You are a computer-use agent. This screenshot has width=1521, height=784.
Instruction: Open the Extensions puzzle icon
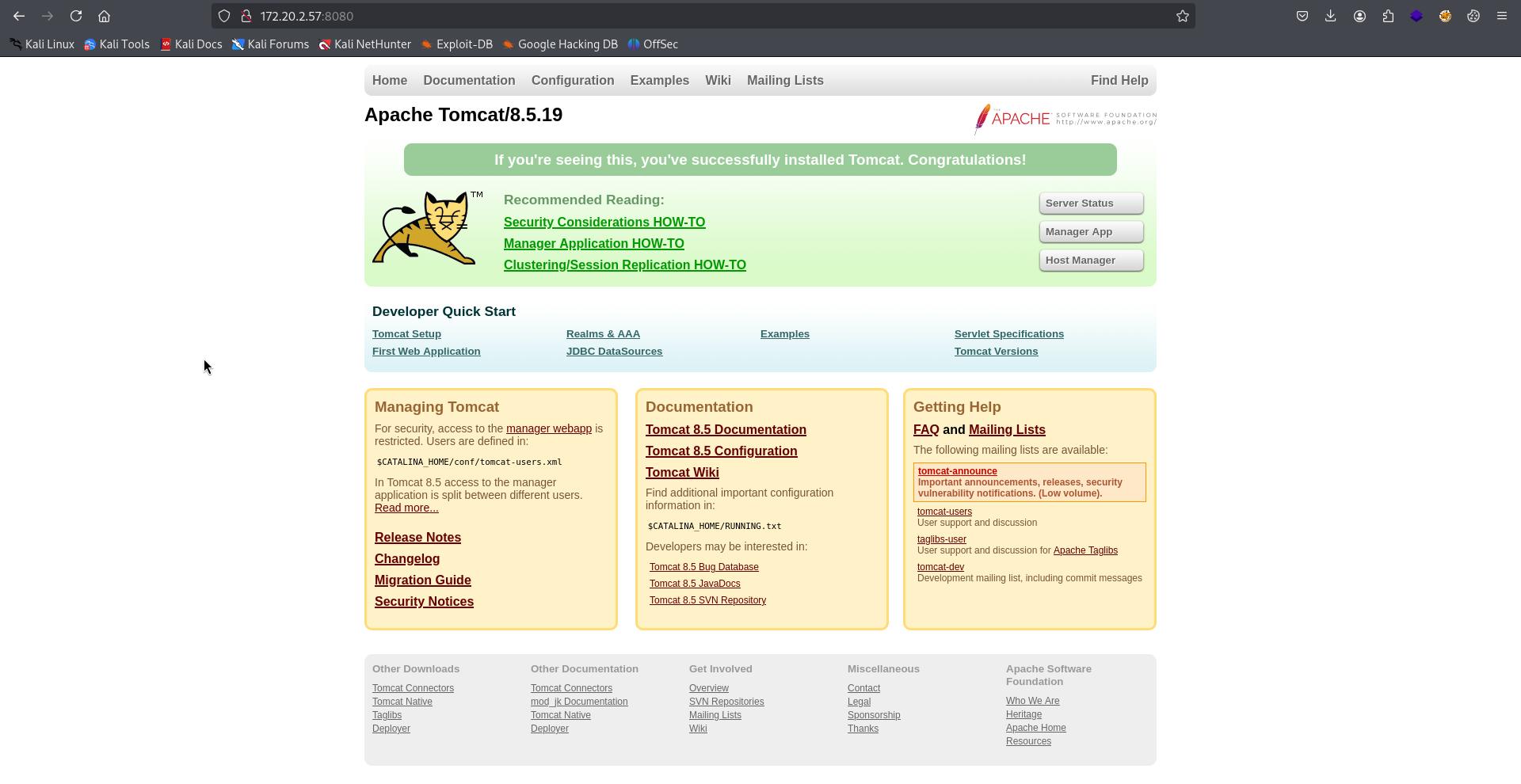click(1388, 16)
